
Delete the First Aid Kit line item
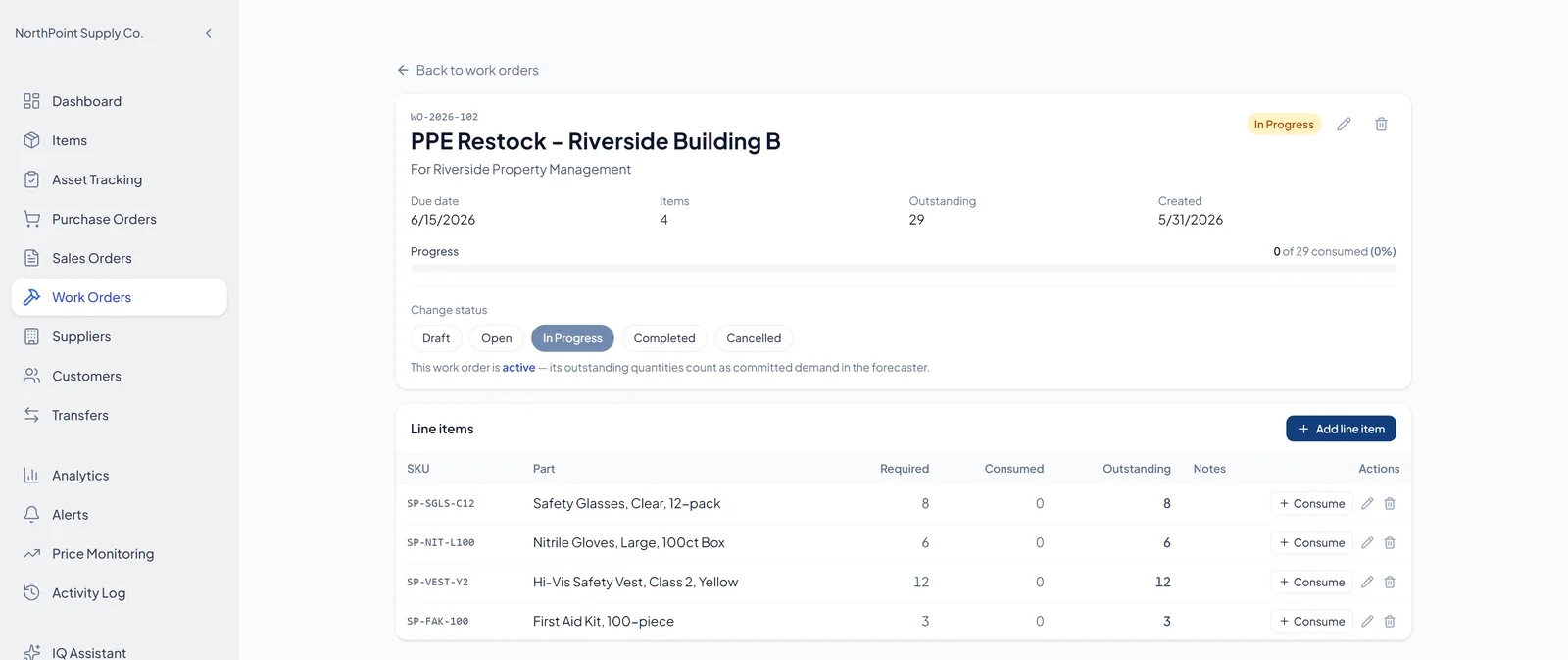click(1390, 621)
